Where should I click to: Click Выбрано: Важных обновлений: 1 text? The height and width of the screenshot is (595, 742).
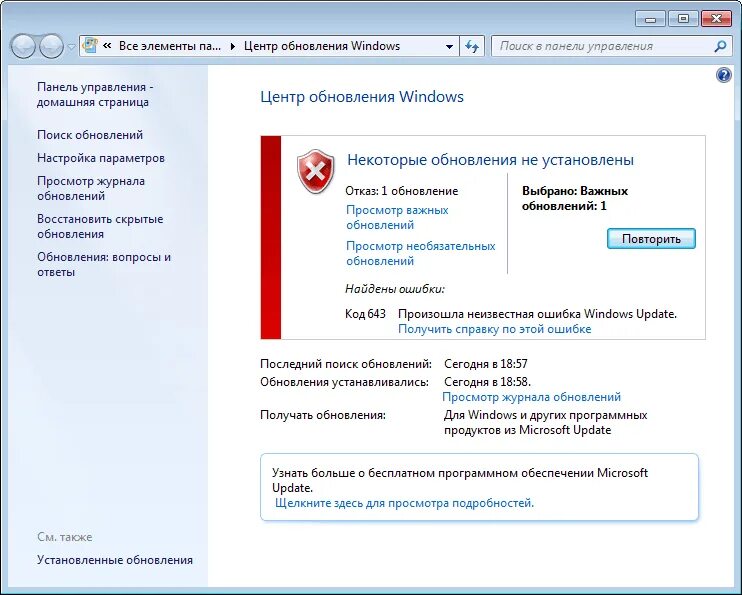(x=575, y=198)
